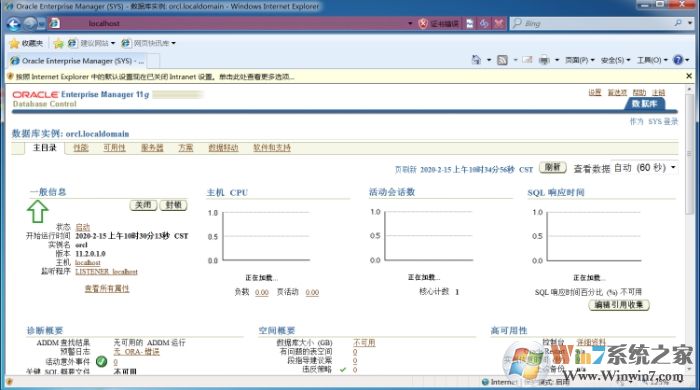Open the 首选项 link at top right
Image resolution: width=700 pixels, height=390 pixels.
pyautogui.click(x=617, y=92)
